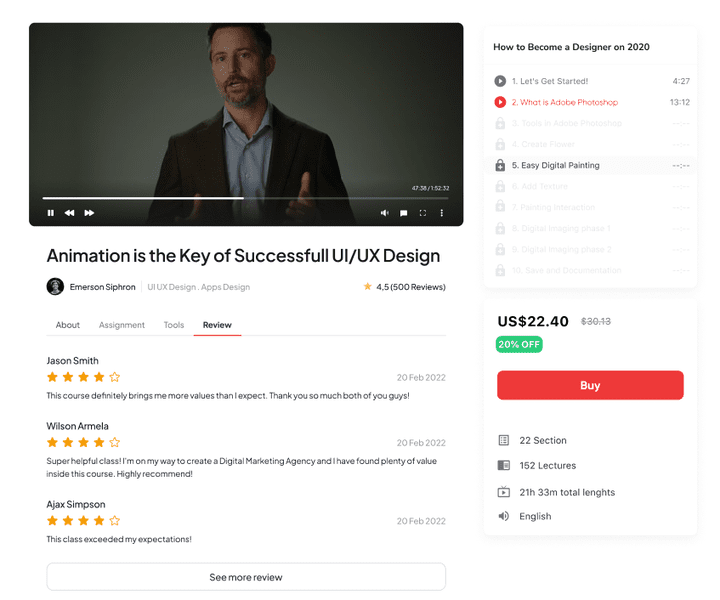Open the Assignment tab
This screenshot has height=600, width=720.
pyautogui.click(x=122, y=325)
